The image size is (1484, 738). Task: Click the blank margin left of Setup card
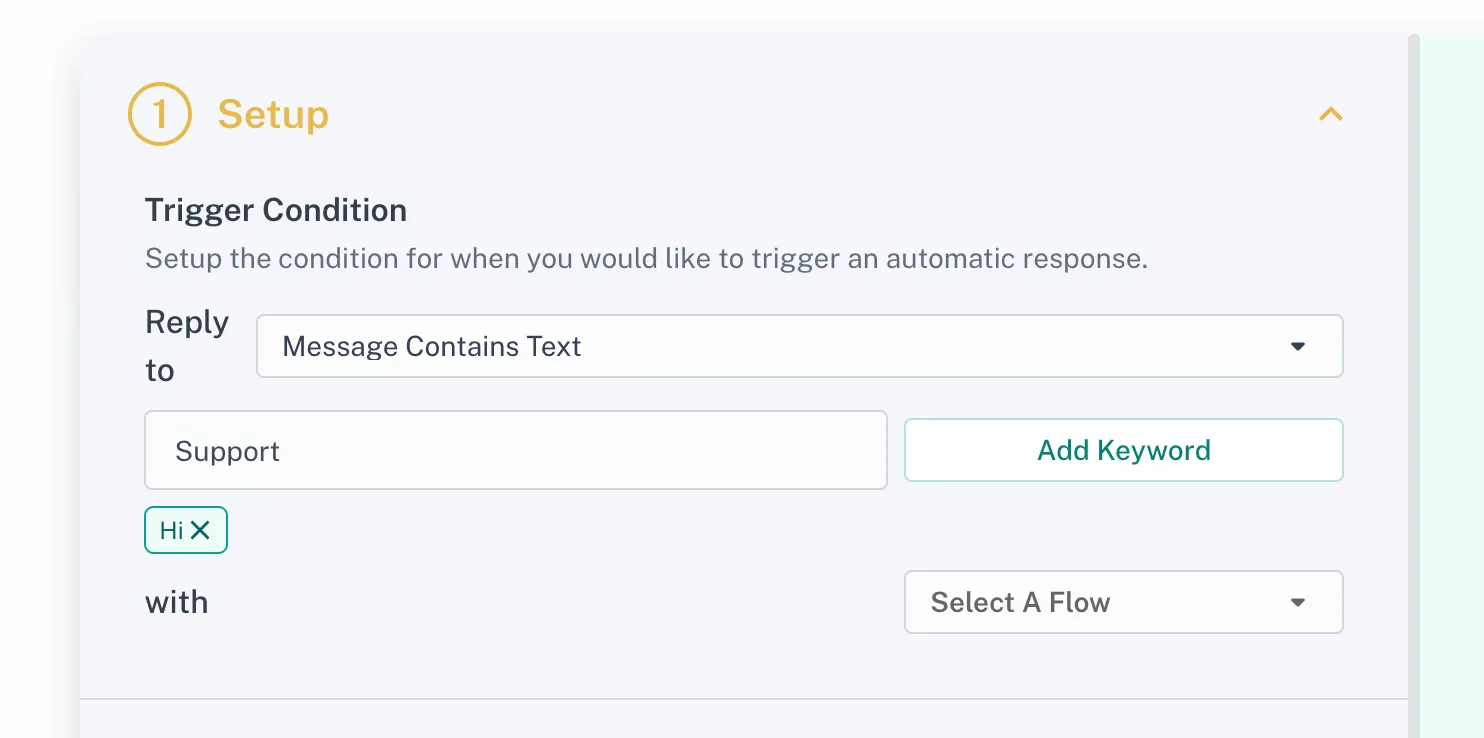[38, 400]
